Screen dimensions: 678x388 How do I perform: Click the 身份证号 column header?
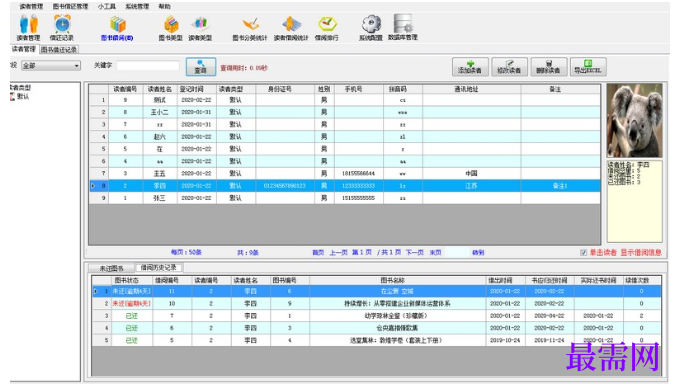click(285, 89)
